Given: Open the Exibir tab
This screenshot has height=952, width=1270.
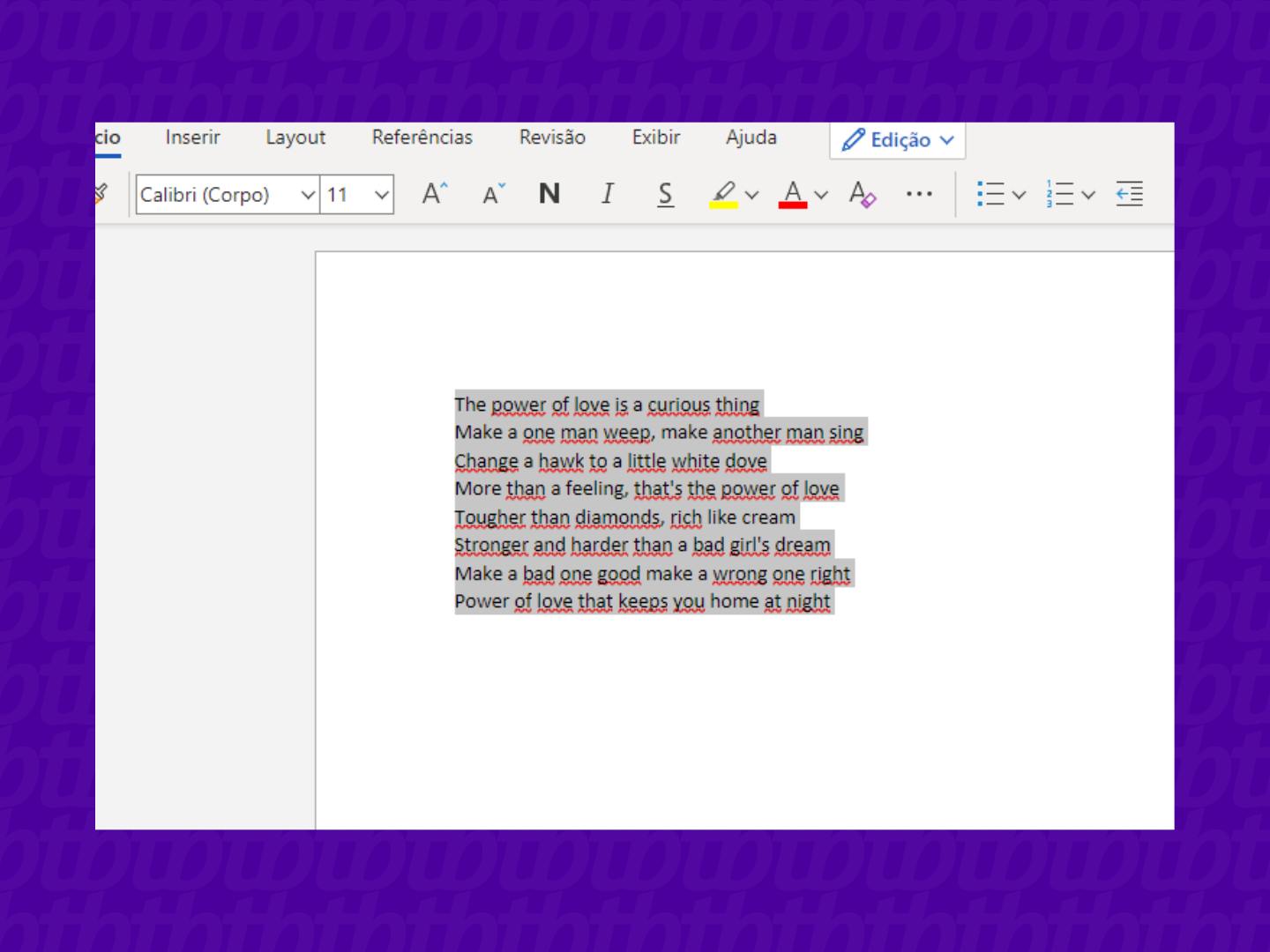Looking at the screenshot, I should [x=656, y=138].
